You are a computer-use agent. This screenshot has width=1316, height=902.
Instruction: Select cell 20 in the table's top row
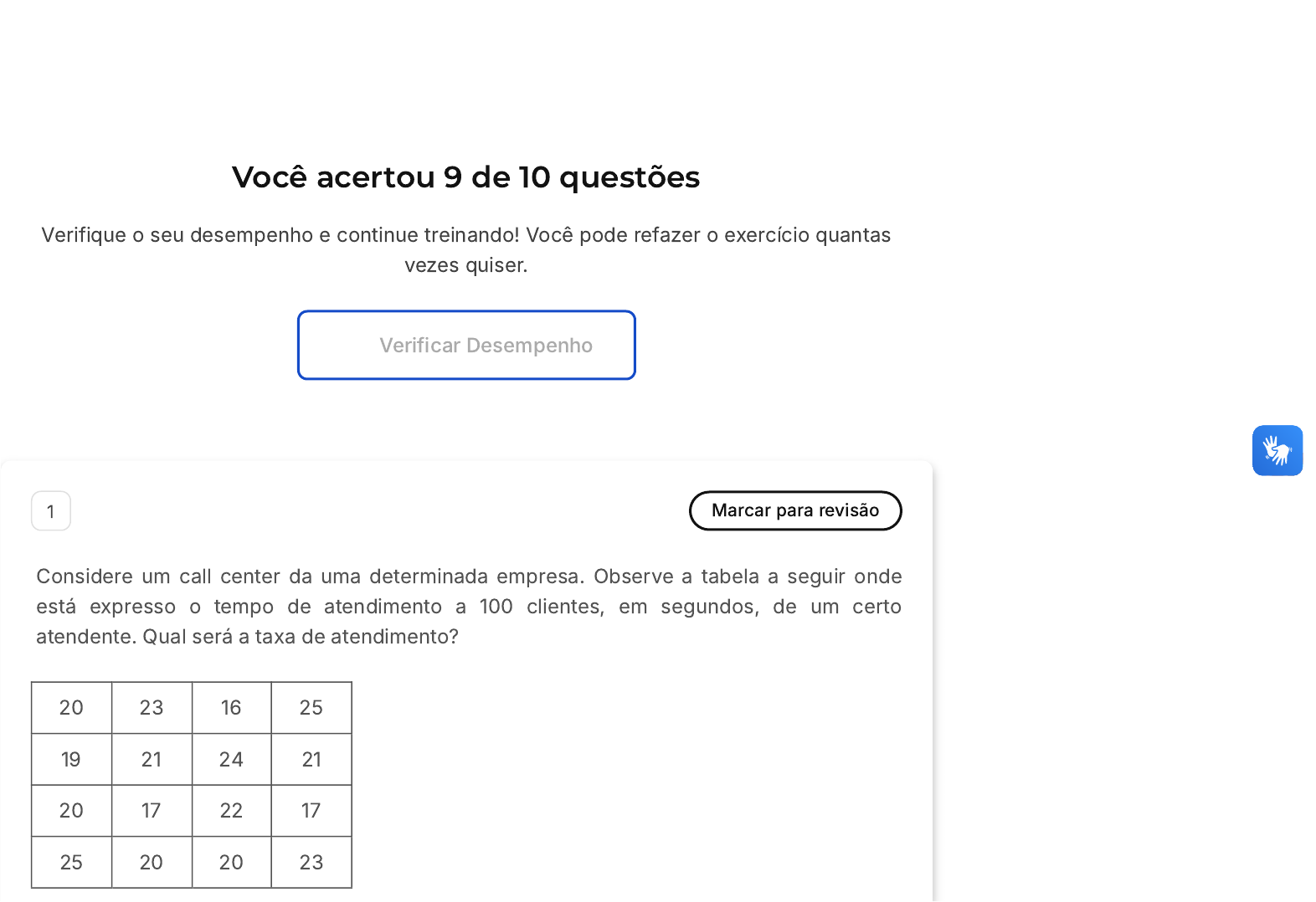[72, 708]
